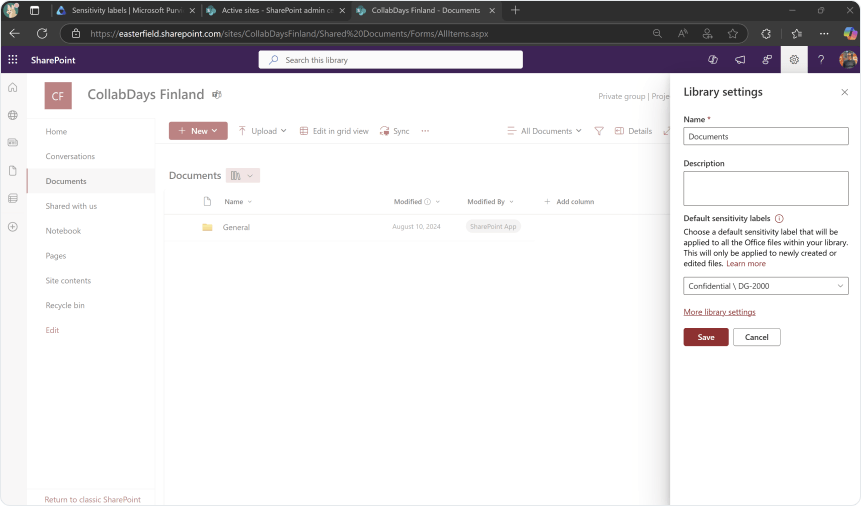Save the library settings

click(706, 337)
